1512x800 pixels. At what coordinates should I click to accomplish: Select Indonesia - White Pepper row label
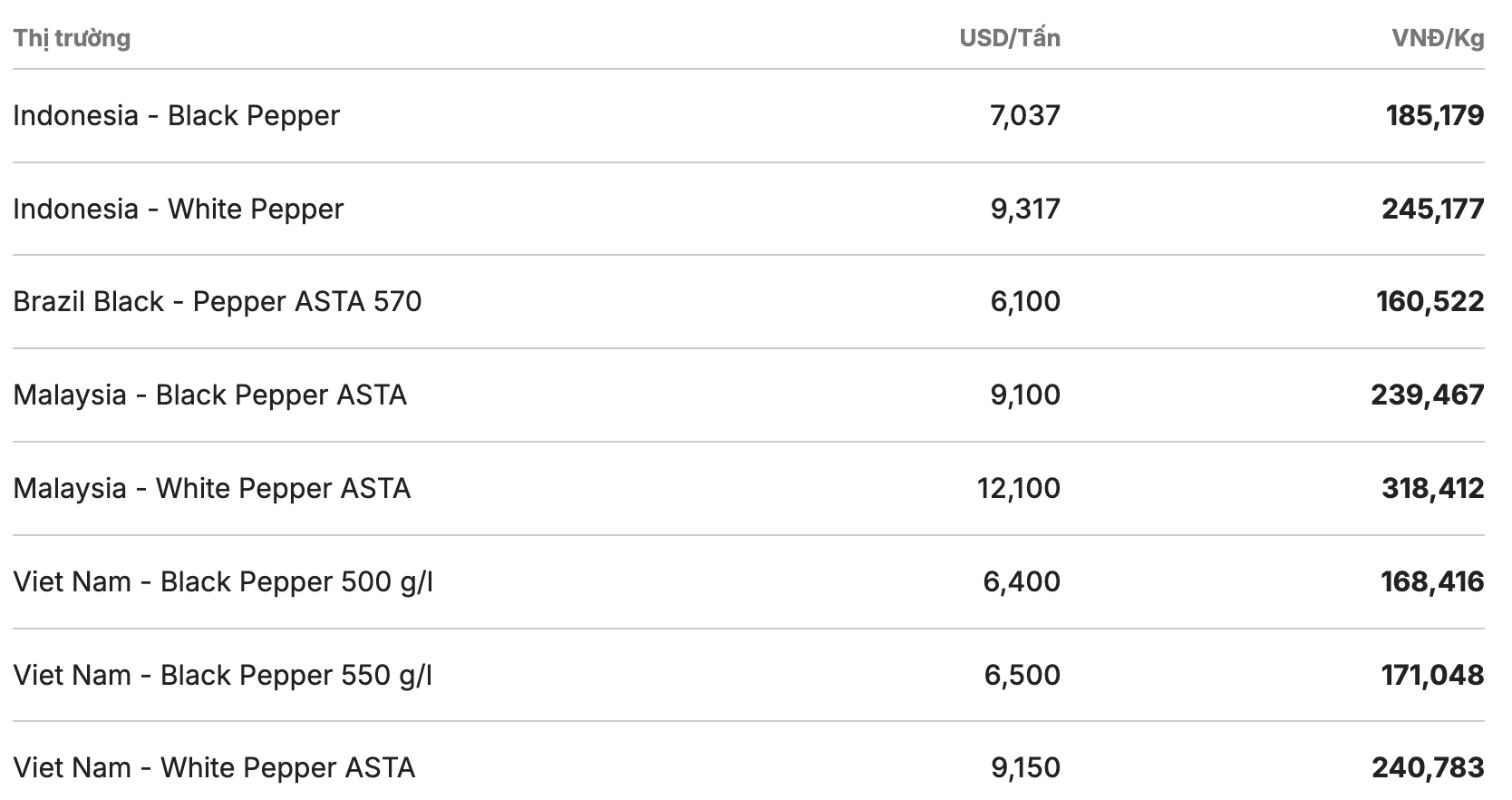[179, 210]
